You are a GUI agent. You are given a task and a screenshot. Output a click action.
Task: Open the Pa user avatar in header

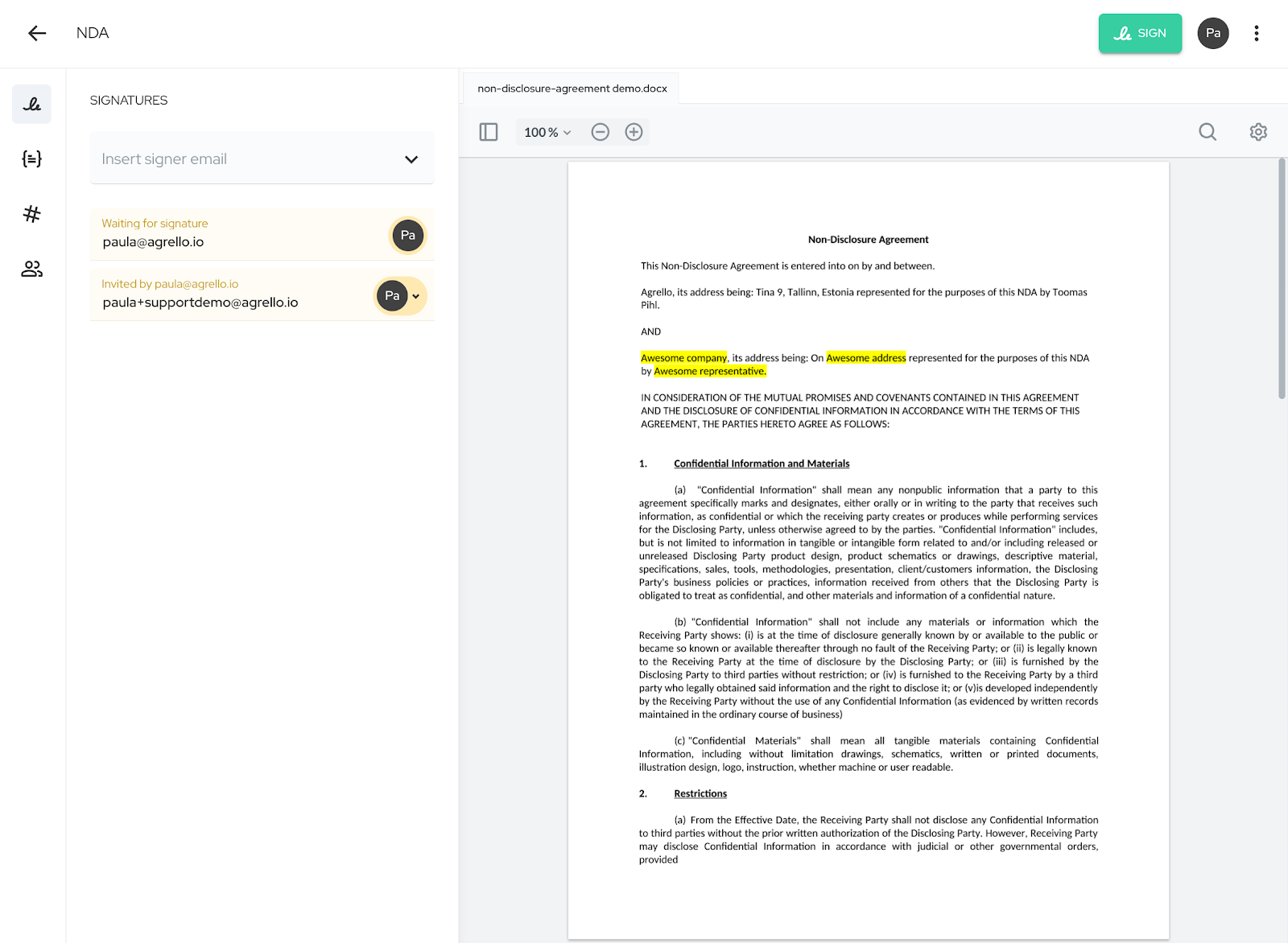[1212, 33]
